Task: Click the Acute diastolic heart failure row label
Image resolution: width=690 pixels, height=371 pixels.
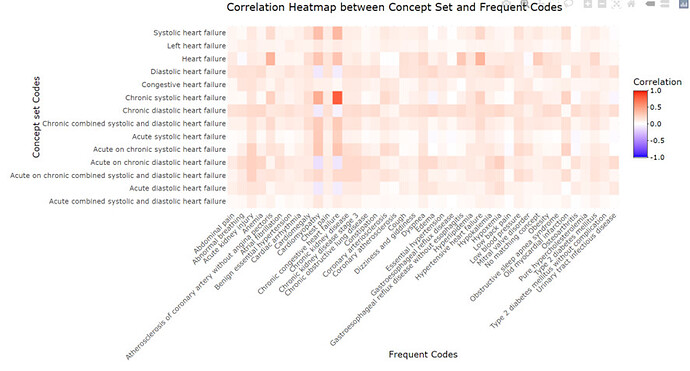Action: coord(177,188)
